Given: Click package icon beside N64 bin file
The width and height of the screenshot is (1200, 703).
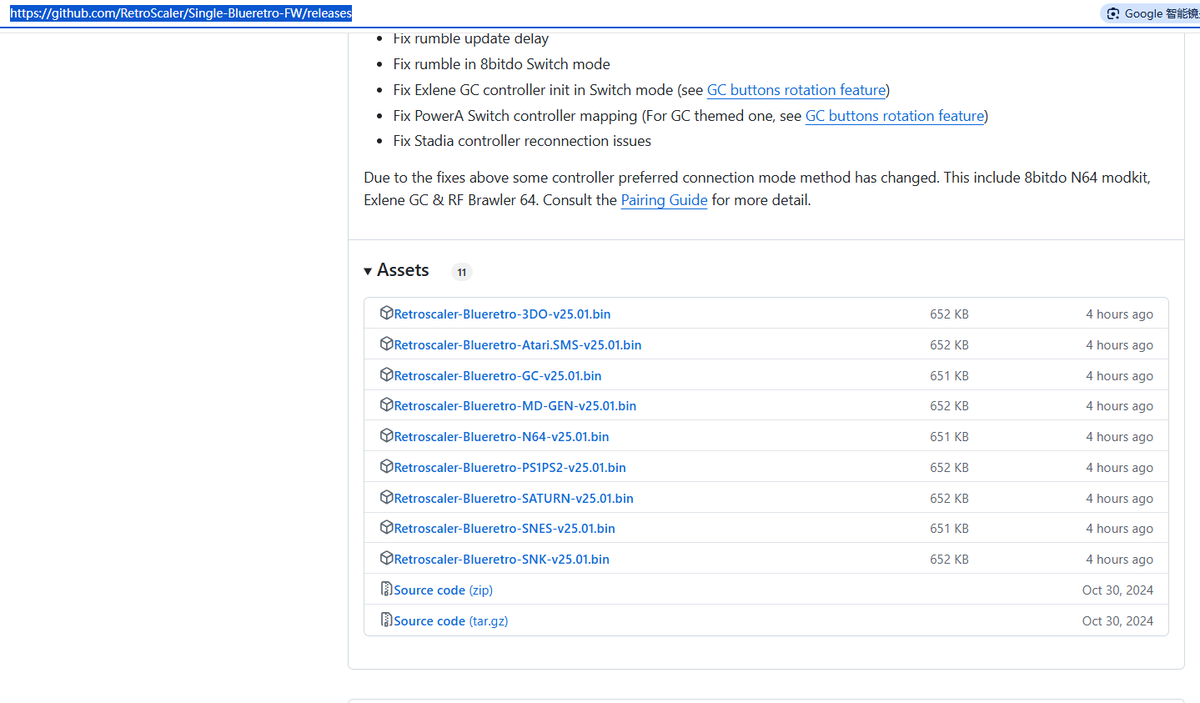Looking at the screenshot, I should click(386, 436).
